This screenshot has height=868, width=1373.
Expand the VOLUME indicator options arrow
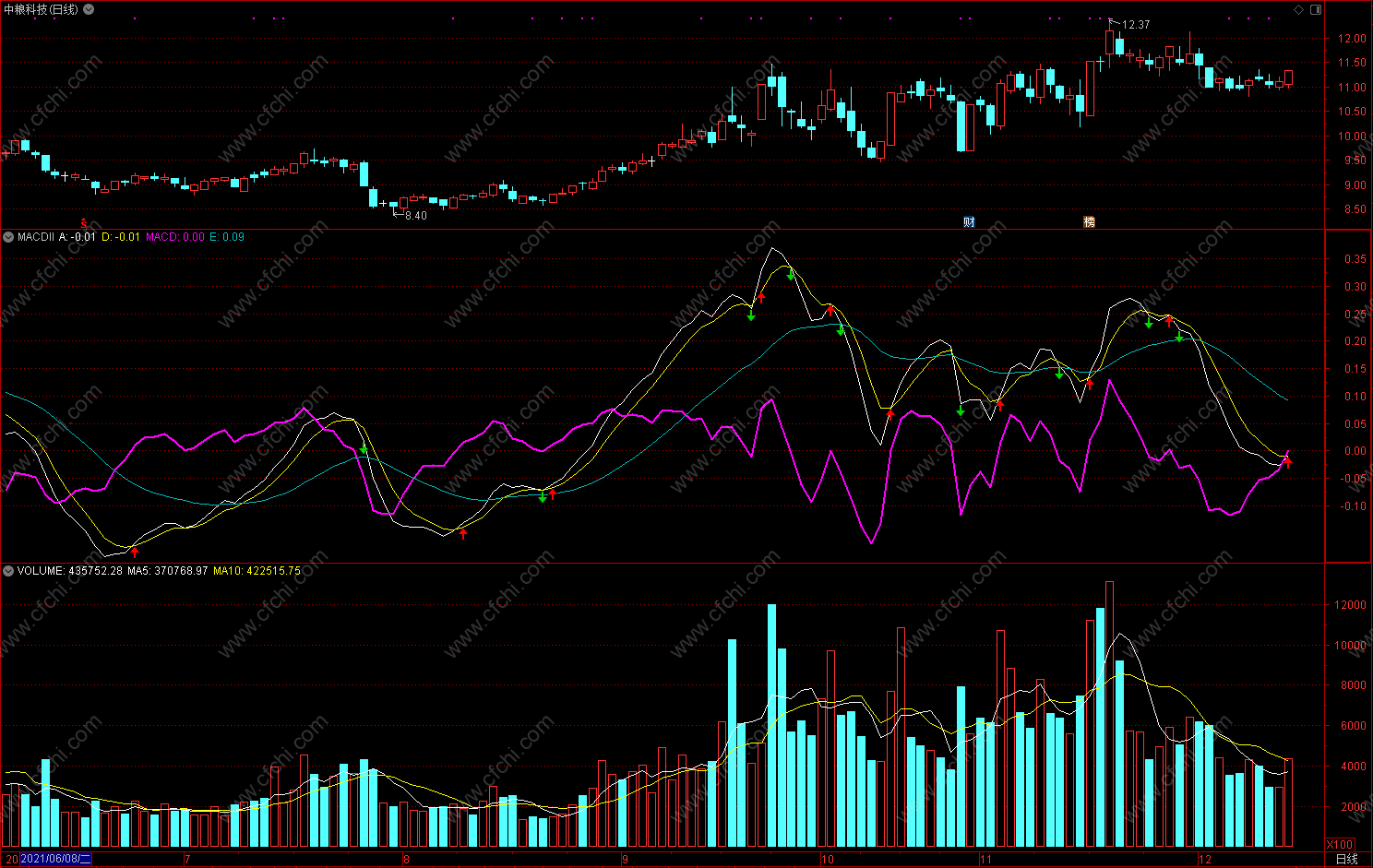tap(8, 571)
